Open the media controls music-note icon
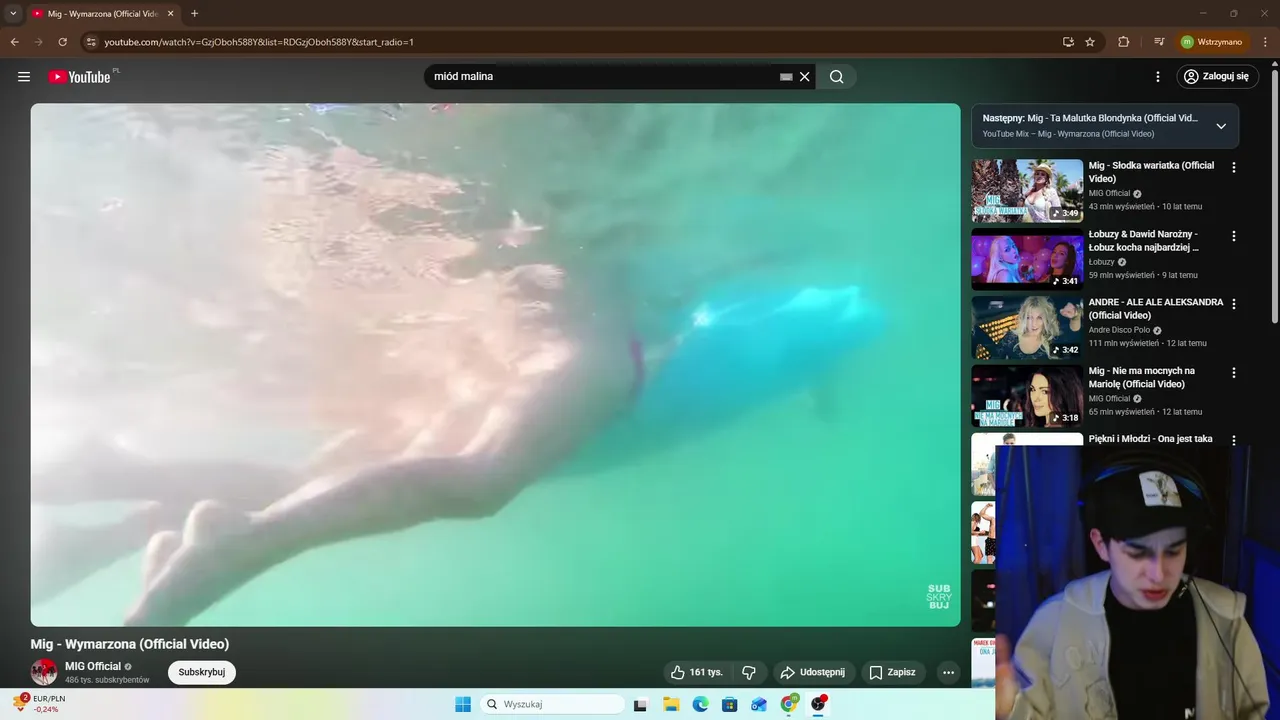Viewport: 1280px width, 720px height. (x=1159, y=42)
